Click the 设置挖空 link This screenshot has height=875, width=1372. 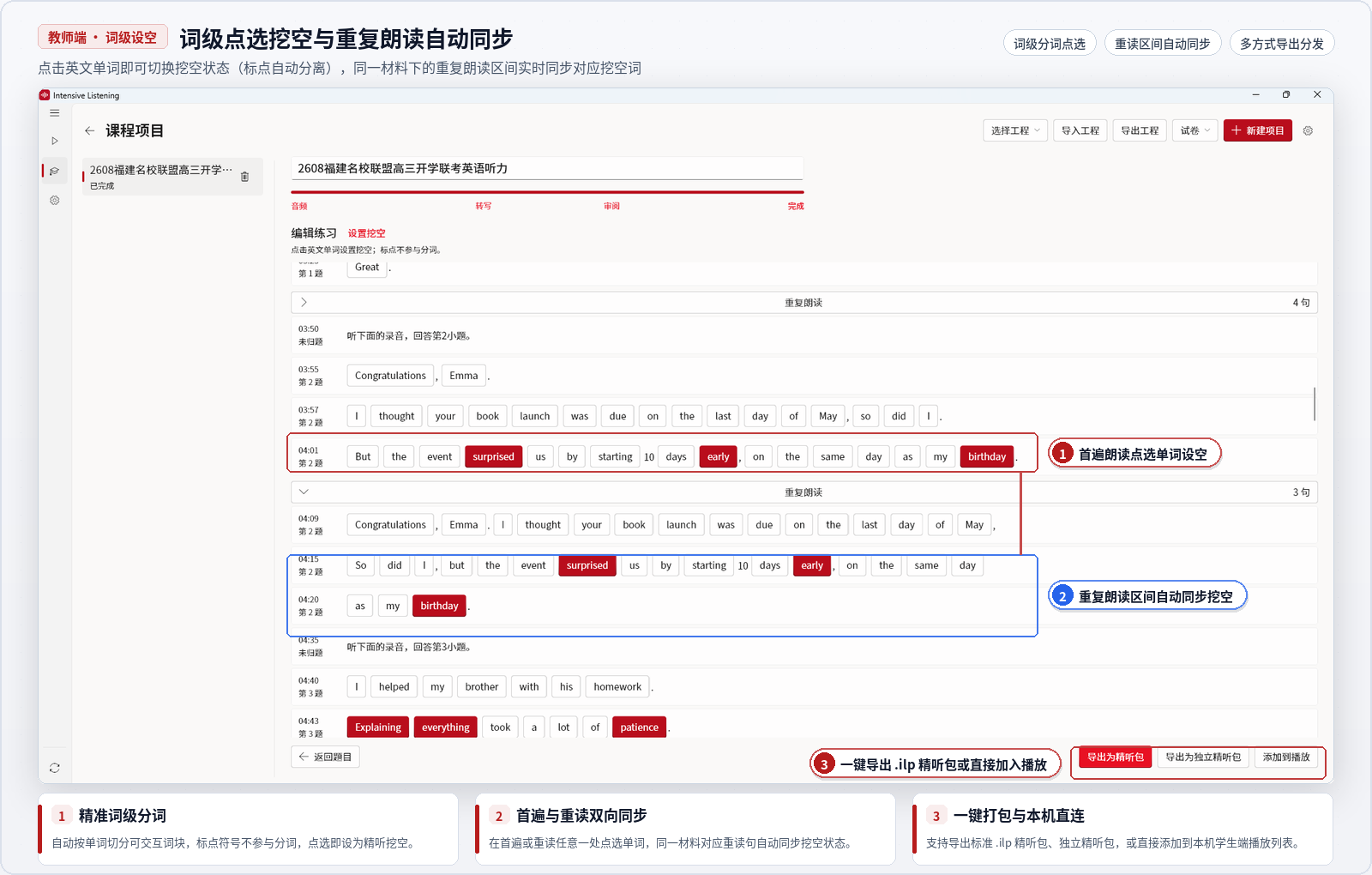[x=367, y=233]
